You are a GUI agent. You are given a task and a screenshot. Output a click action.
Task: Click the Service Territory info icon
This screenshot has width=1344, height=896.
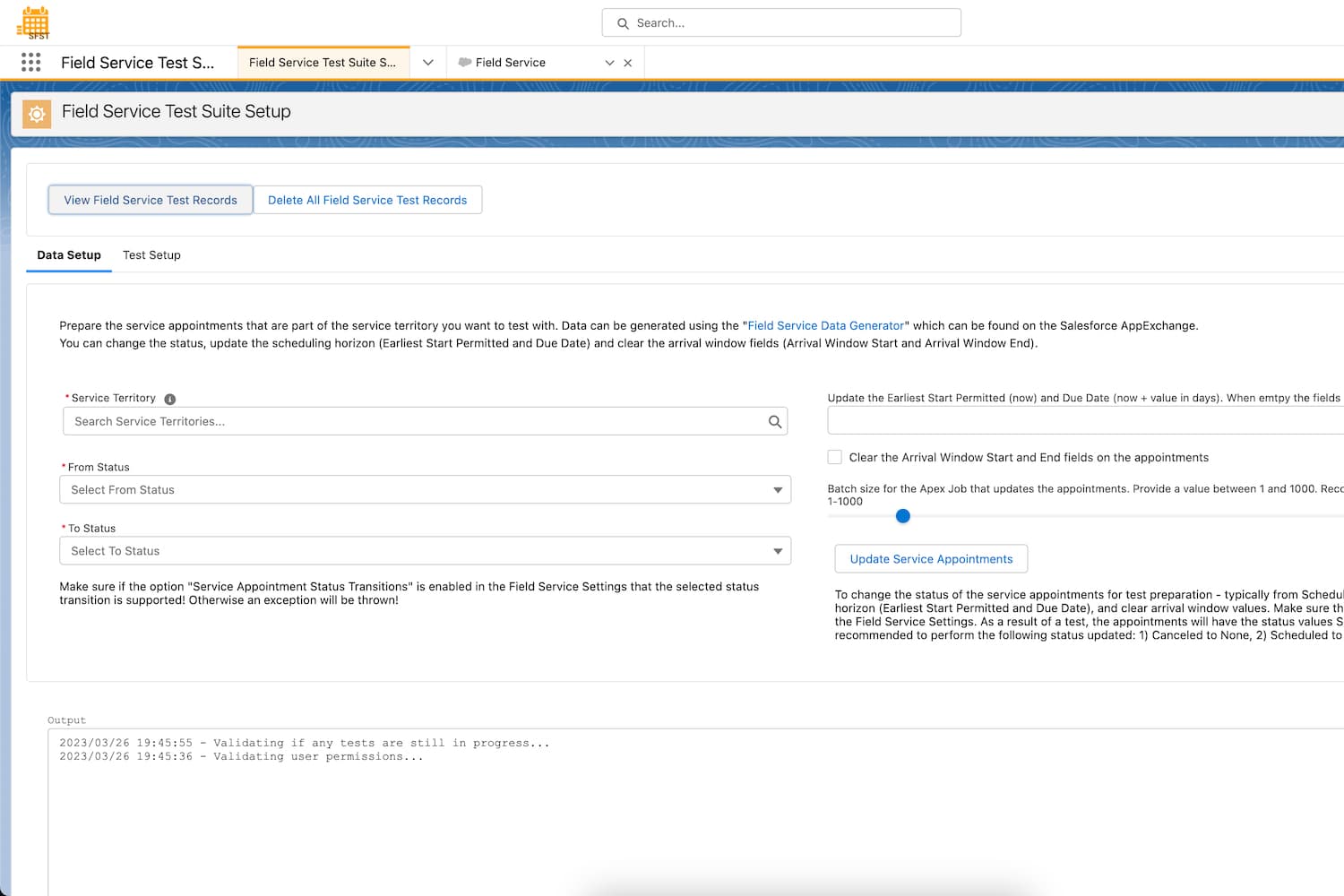(x=170, y=399)
